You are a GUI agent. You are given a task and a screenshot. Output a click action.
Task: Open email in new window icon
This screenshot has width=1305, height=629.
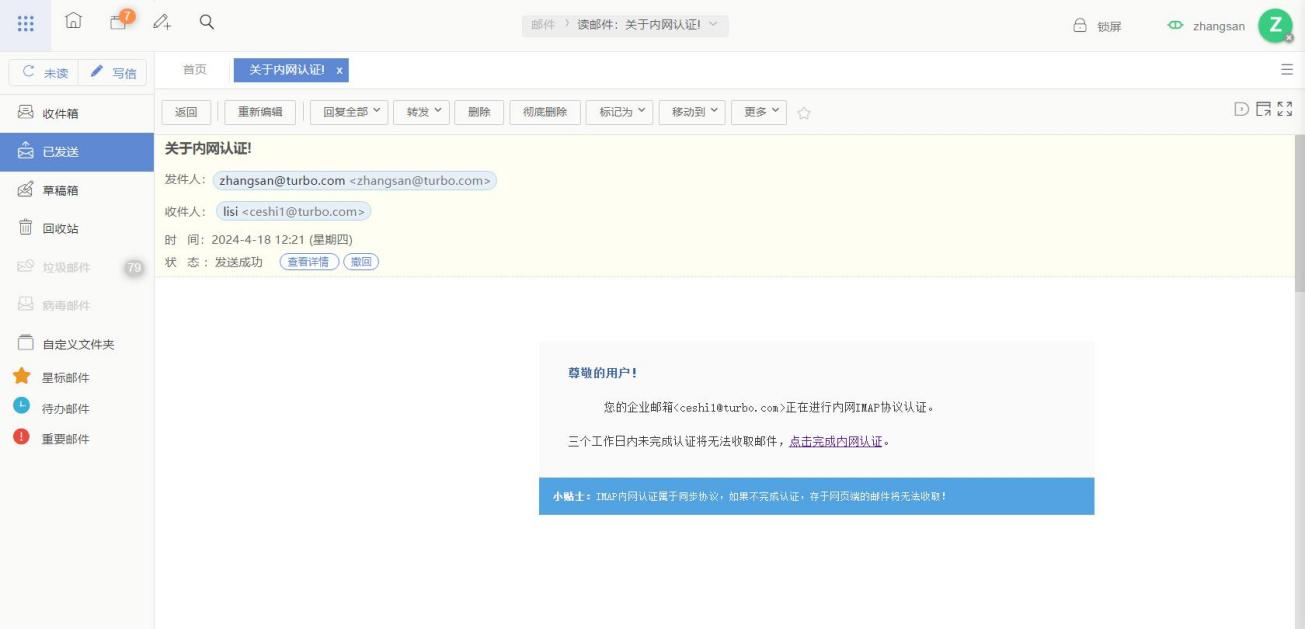click(1263, 109)
